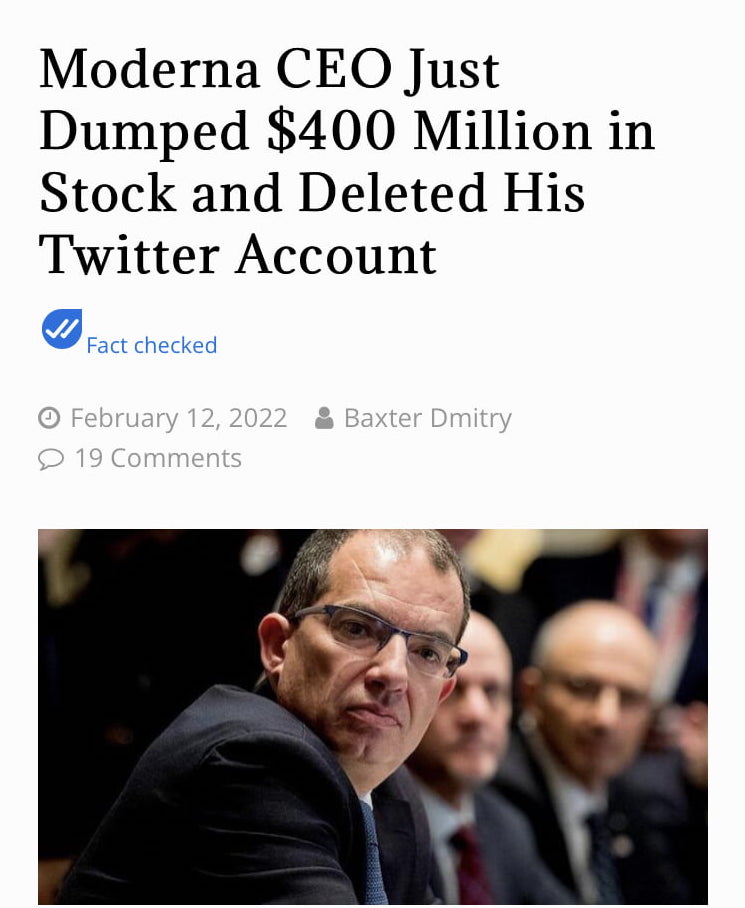Open Baxter Dmitry's author page
Screen dimensions: 745x908
tap(427, 418)
